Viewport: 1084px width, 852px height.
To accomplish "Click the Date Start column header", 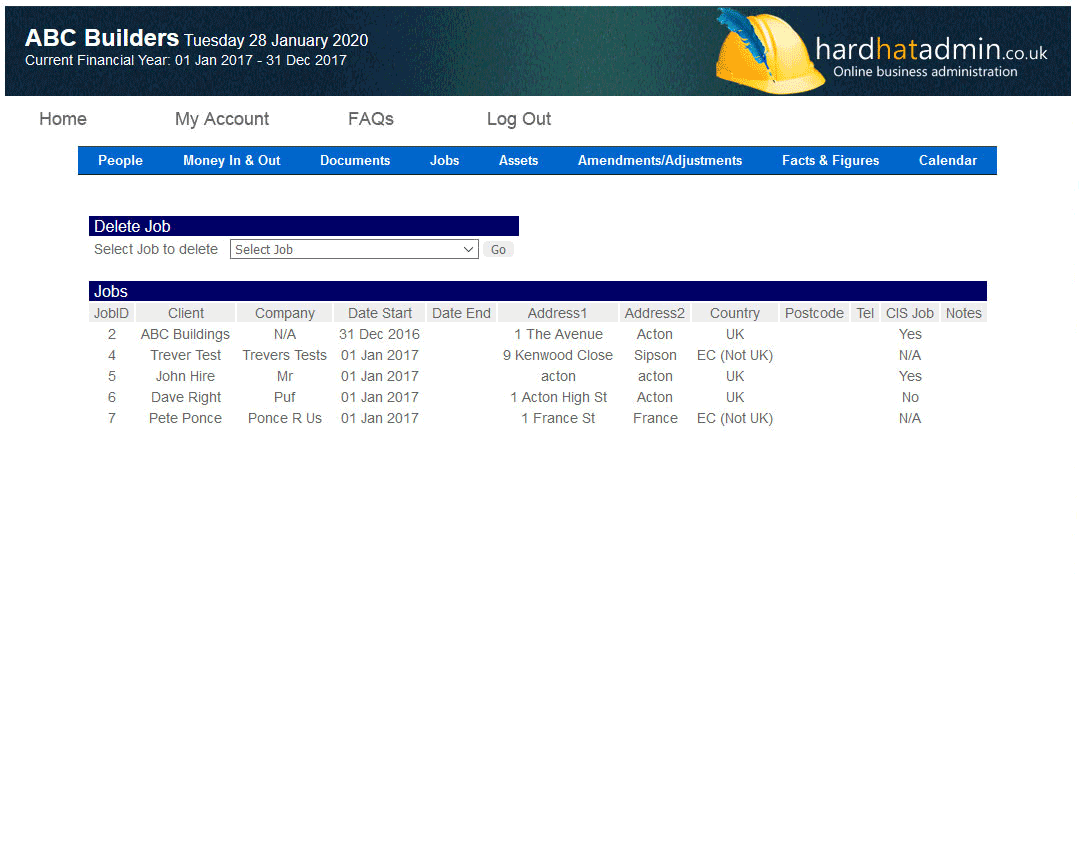I will point(380,313).
